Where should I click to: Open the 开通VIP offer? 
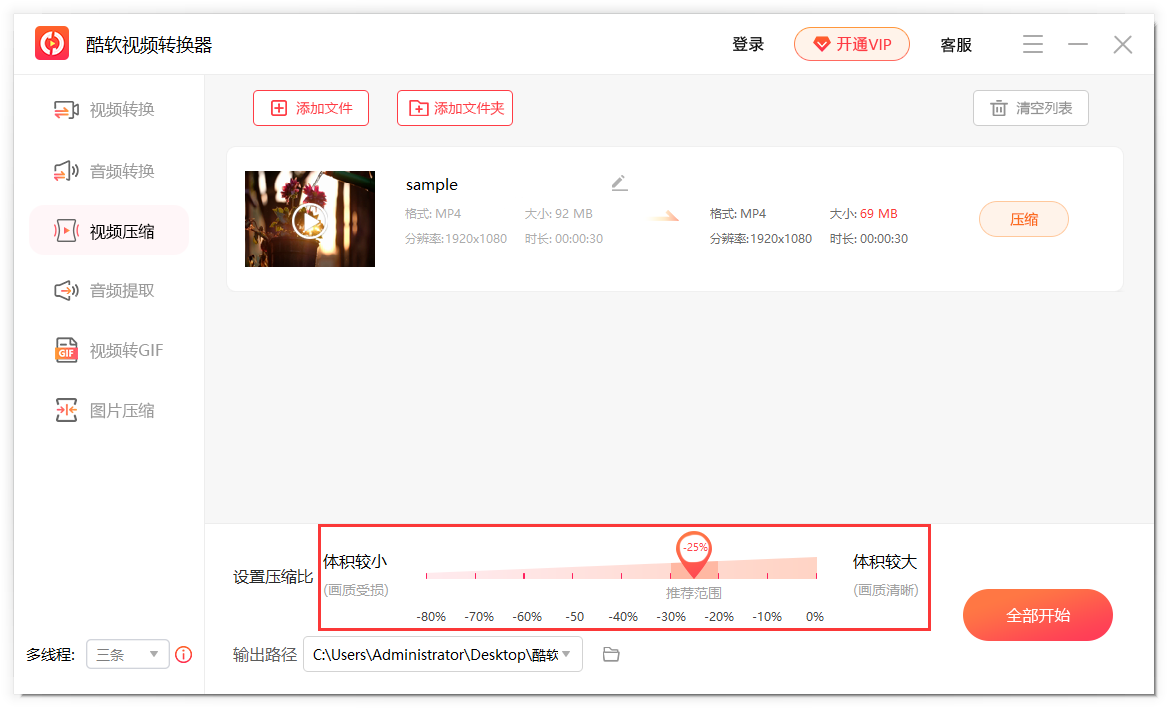[851, 44]
